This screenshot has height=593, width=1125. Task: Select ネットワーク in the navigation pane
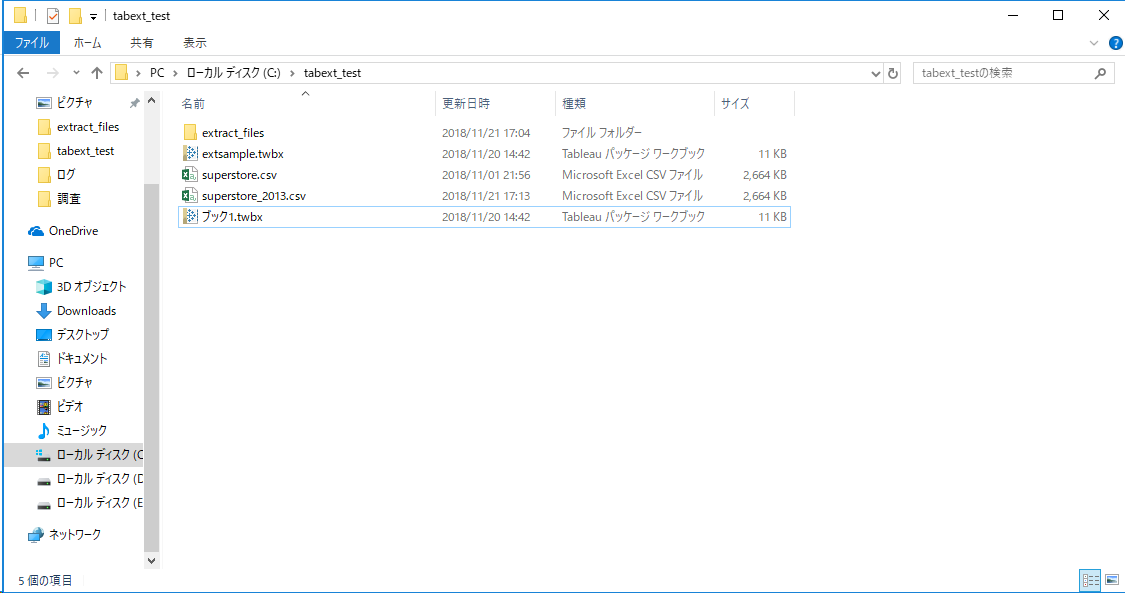coord(75,534)
